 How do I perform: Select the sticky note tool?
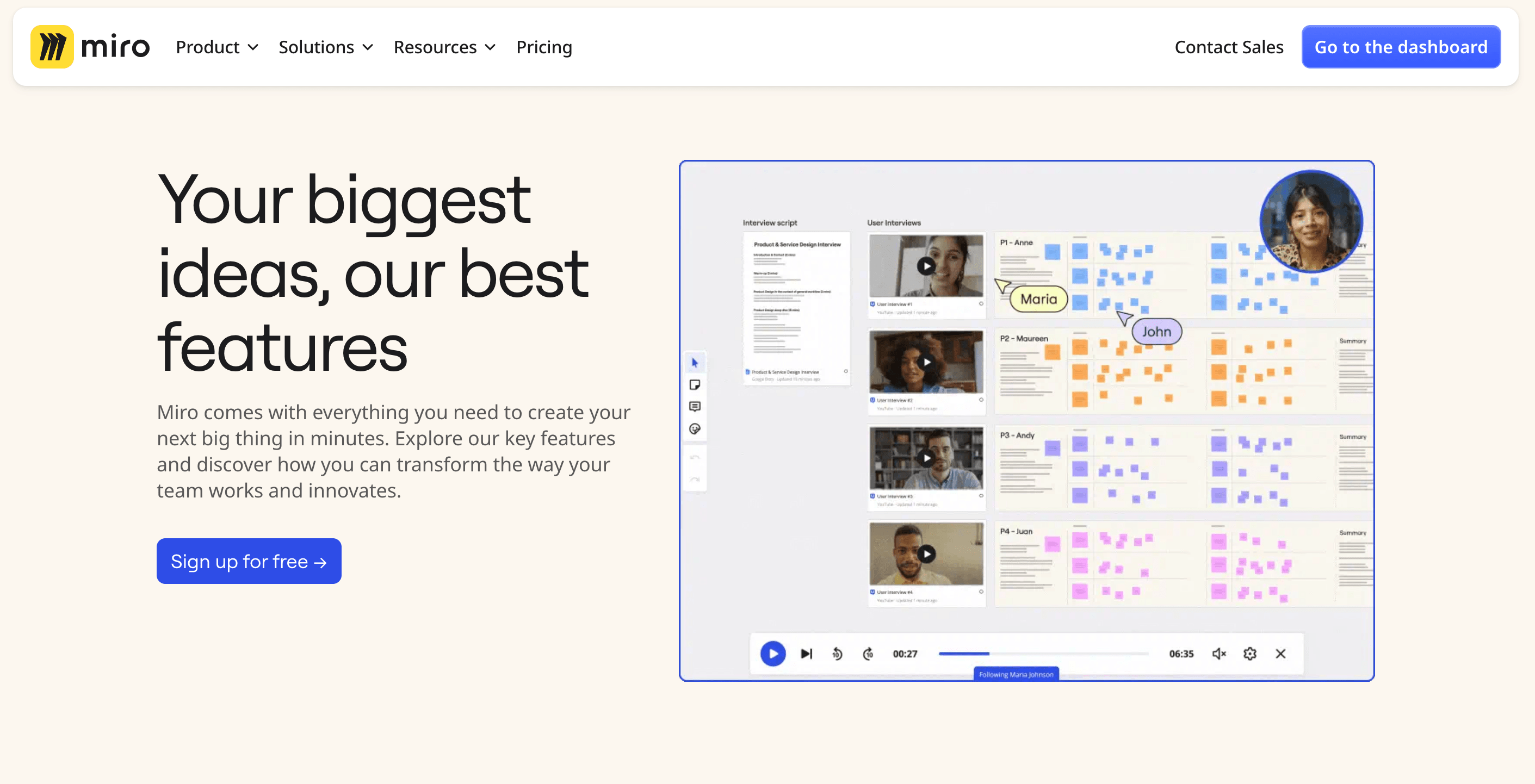point(695,385)
